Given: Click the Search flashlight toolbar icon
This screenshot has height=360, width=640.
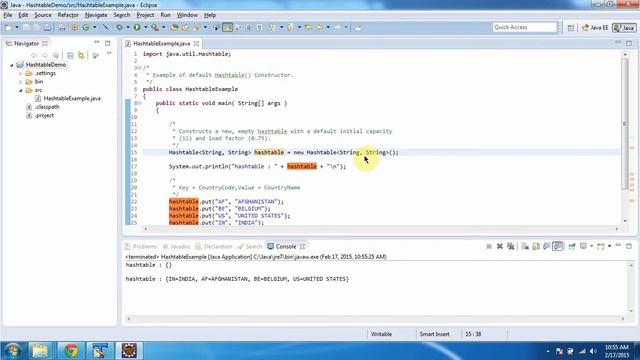Looking at the screenshot, I should click(197, 27).
